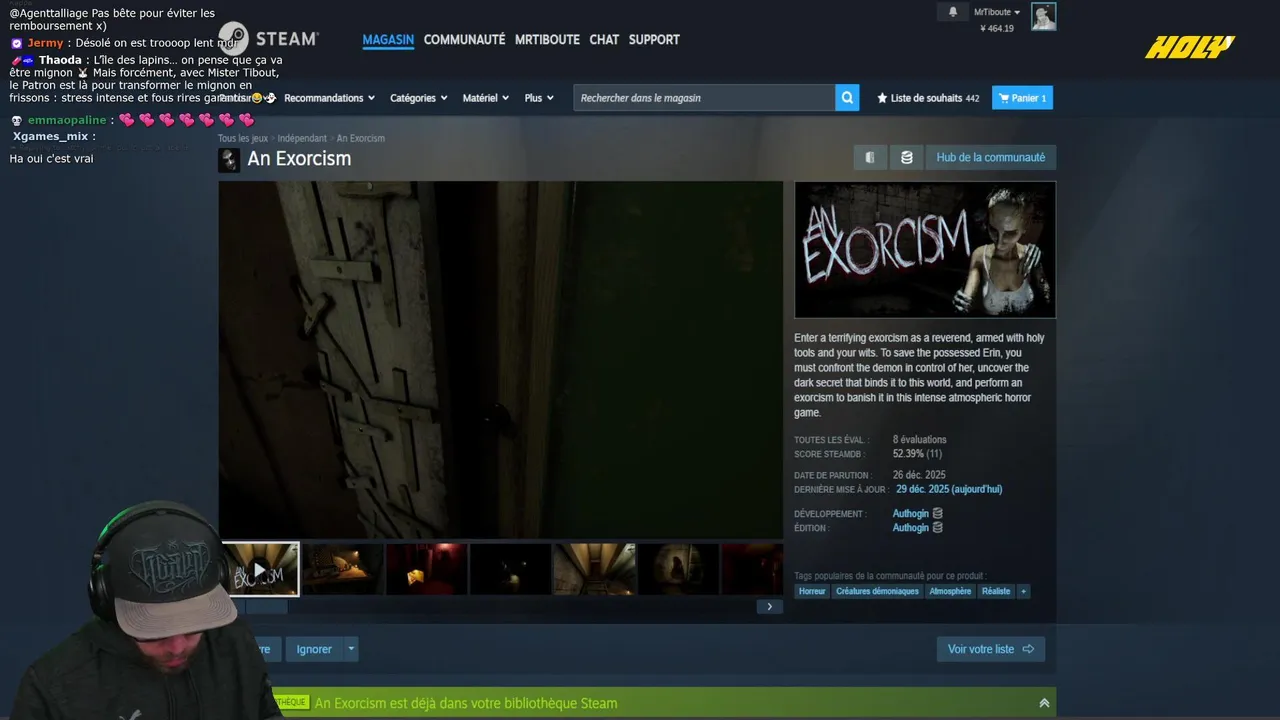1280x720 pixels.
Task: Select the warm-lit corridor thumbnail after the video
Action: coord(343,569)
